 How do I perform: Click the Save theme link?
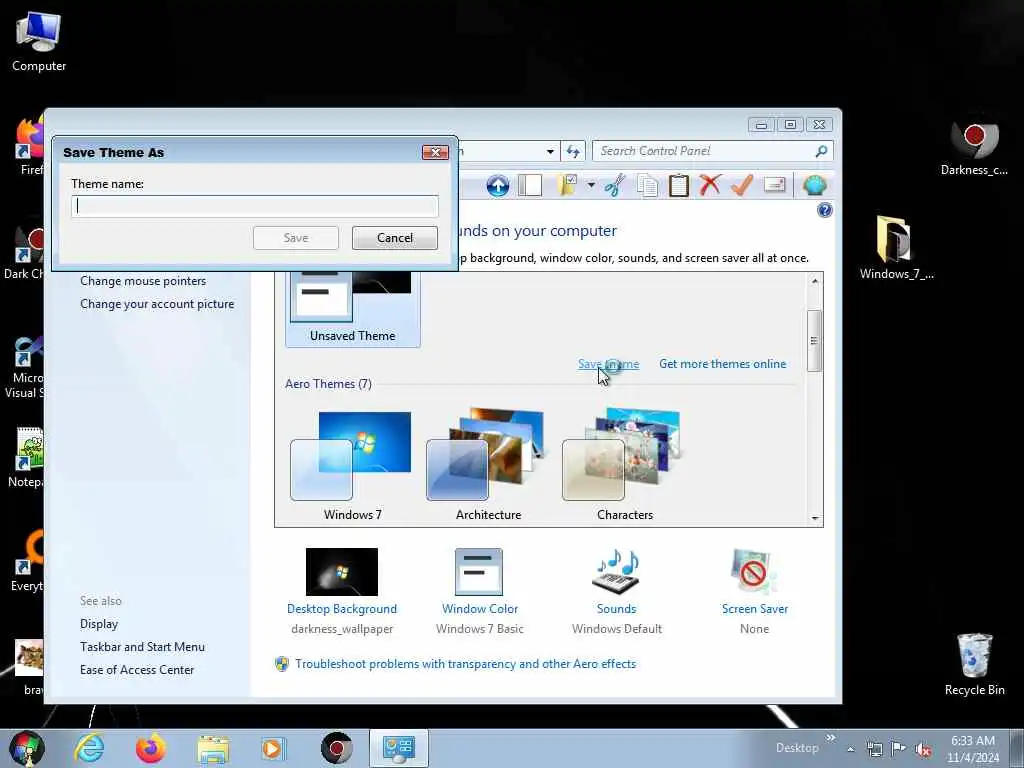point(609,364)
